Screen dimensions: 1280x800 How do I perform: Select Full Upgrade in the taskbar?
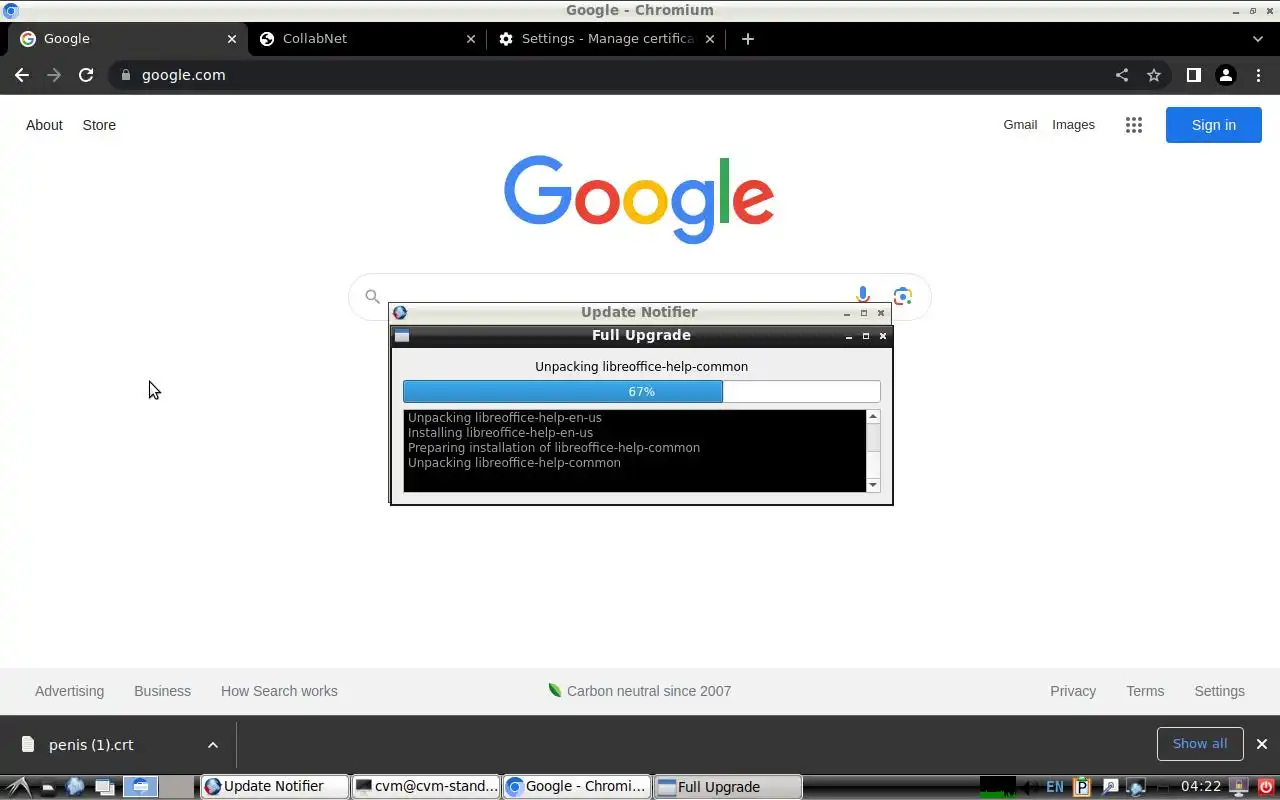point(728,787)
